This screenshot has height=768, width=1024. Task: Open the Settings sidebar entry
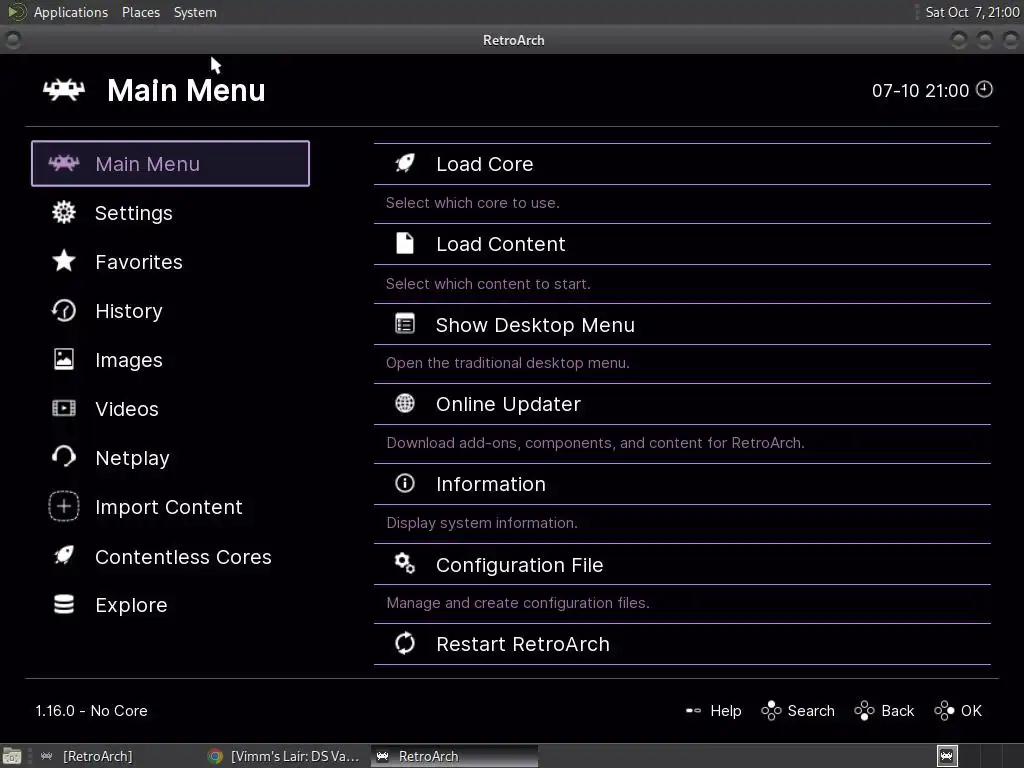tap(170, 212)
